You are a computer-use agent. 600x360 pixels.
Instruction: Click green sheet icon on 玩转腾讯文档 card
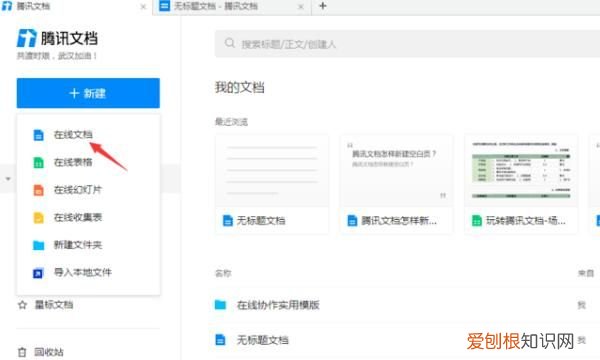(x=477, y=221)
